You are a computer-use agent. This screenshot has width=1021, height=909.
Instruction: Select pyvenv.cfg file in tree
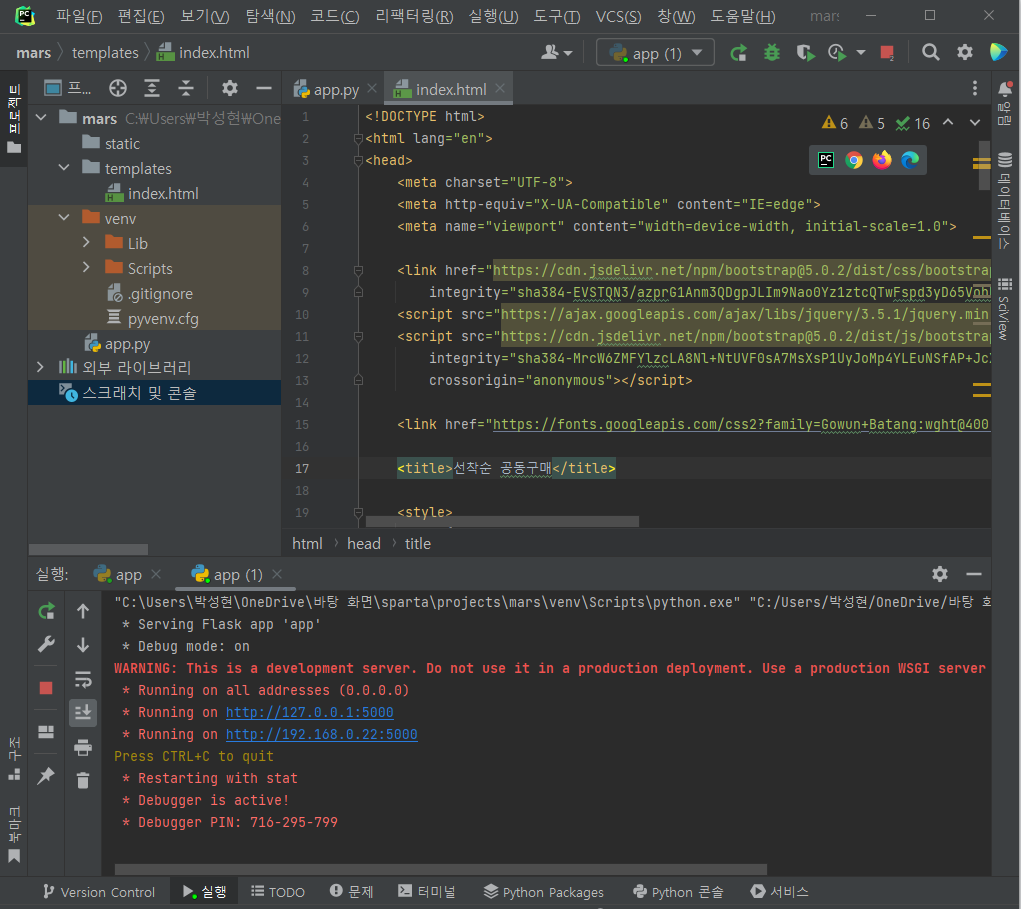coord(163,318)
